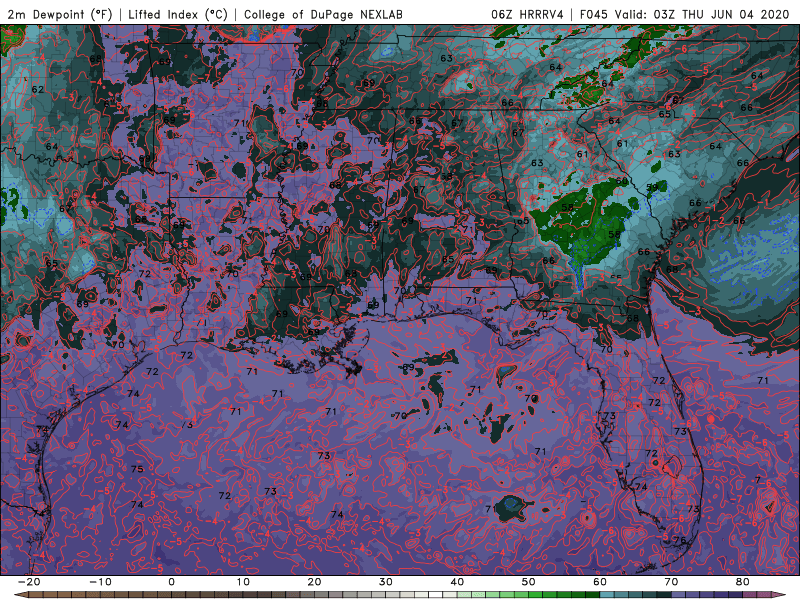
Task: Select the 'Lifted Index (°C)' header label
Action: coord(178,14)
